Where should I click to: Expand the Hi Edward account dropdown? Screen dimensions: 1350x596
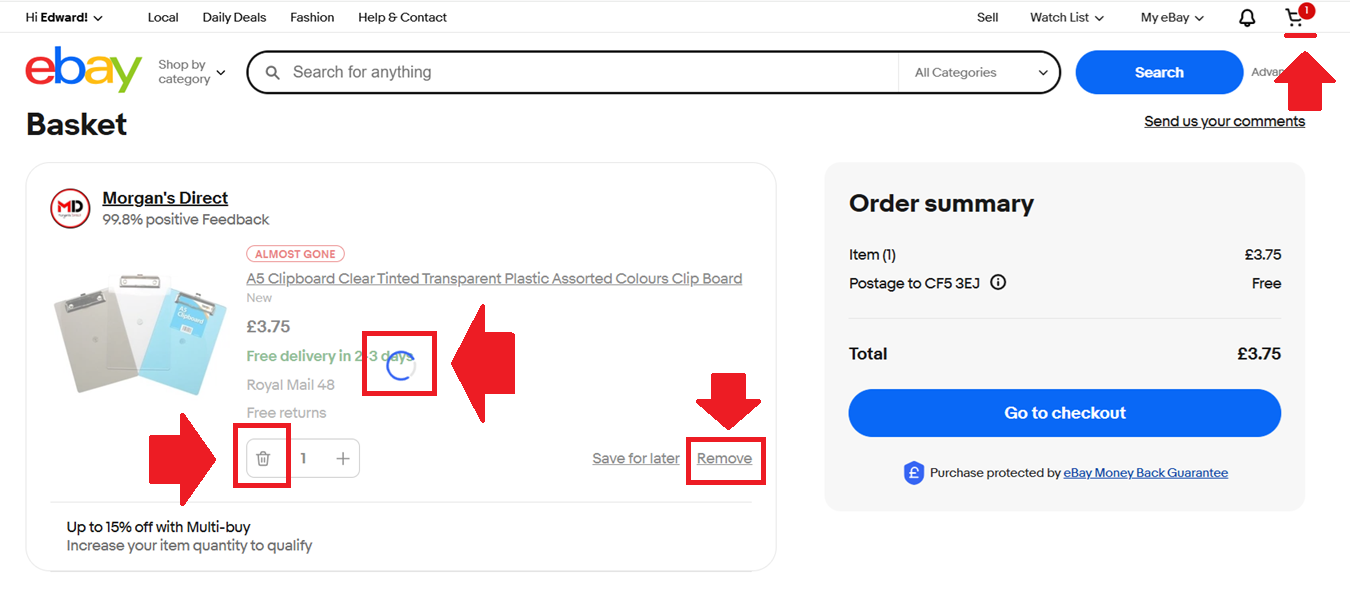click(x=64, y=18)
